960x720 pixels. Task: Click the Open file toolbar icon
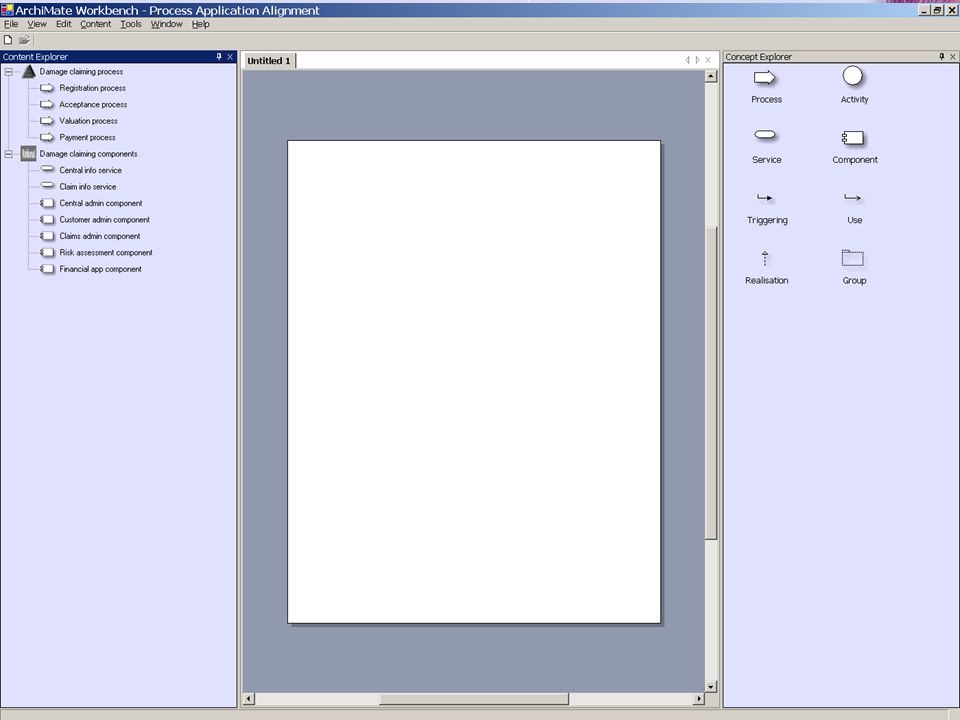pyautogui.click(x=24, y=40)
